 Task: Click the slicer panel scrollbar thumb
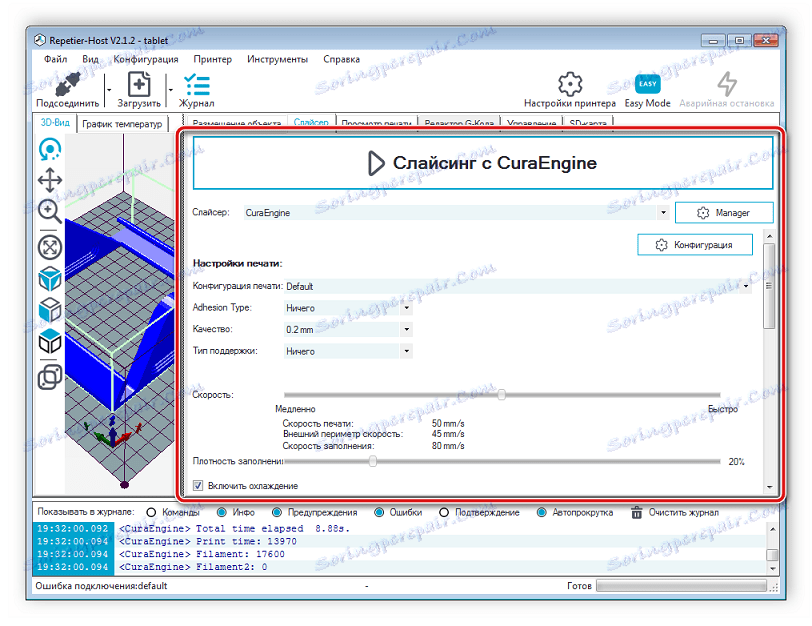coord(770,286)
